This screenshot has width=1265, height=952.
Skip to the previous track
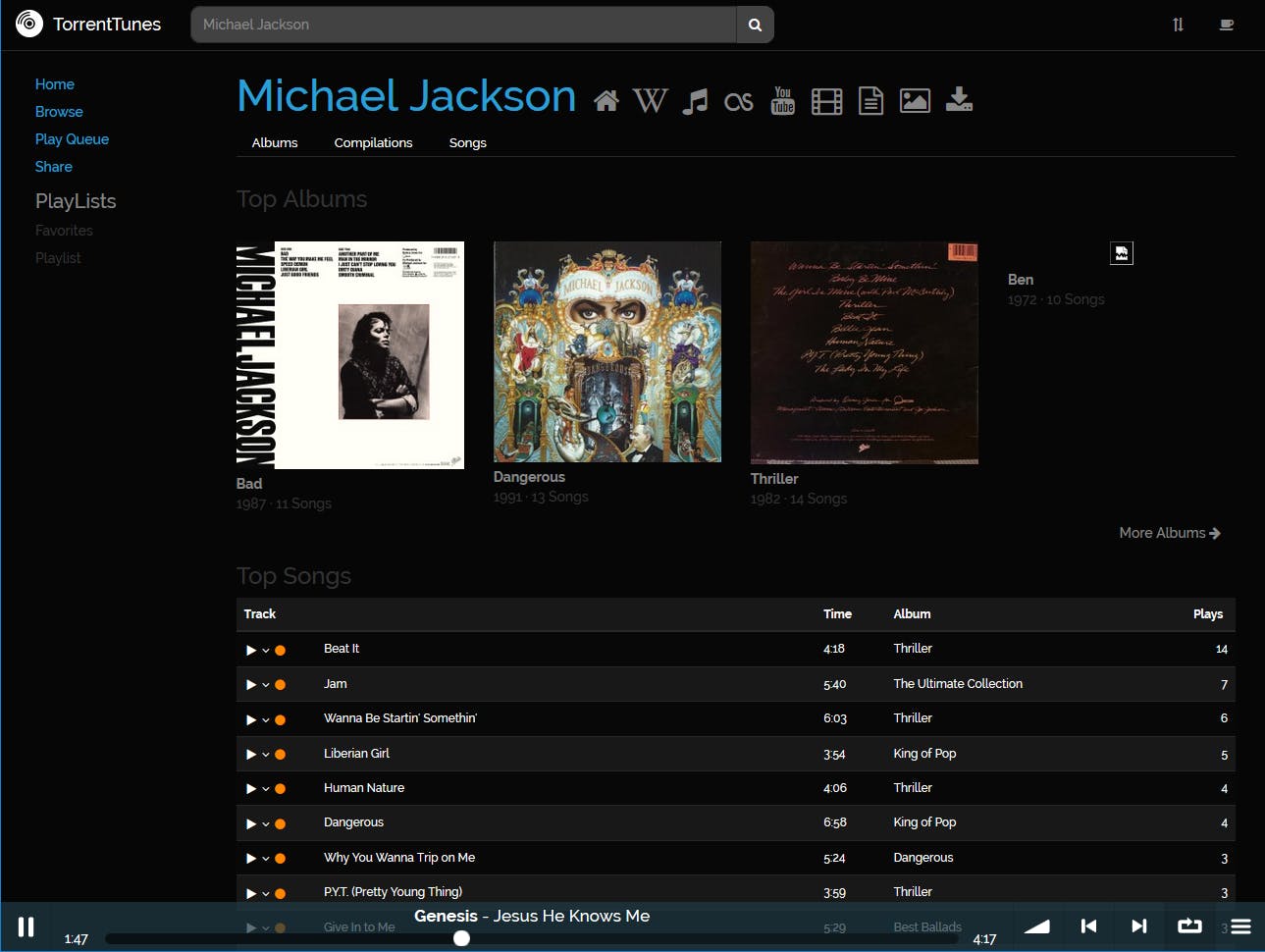pyautogui.click(x=1088, y=926)
